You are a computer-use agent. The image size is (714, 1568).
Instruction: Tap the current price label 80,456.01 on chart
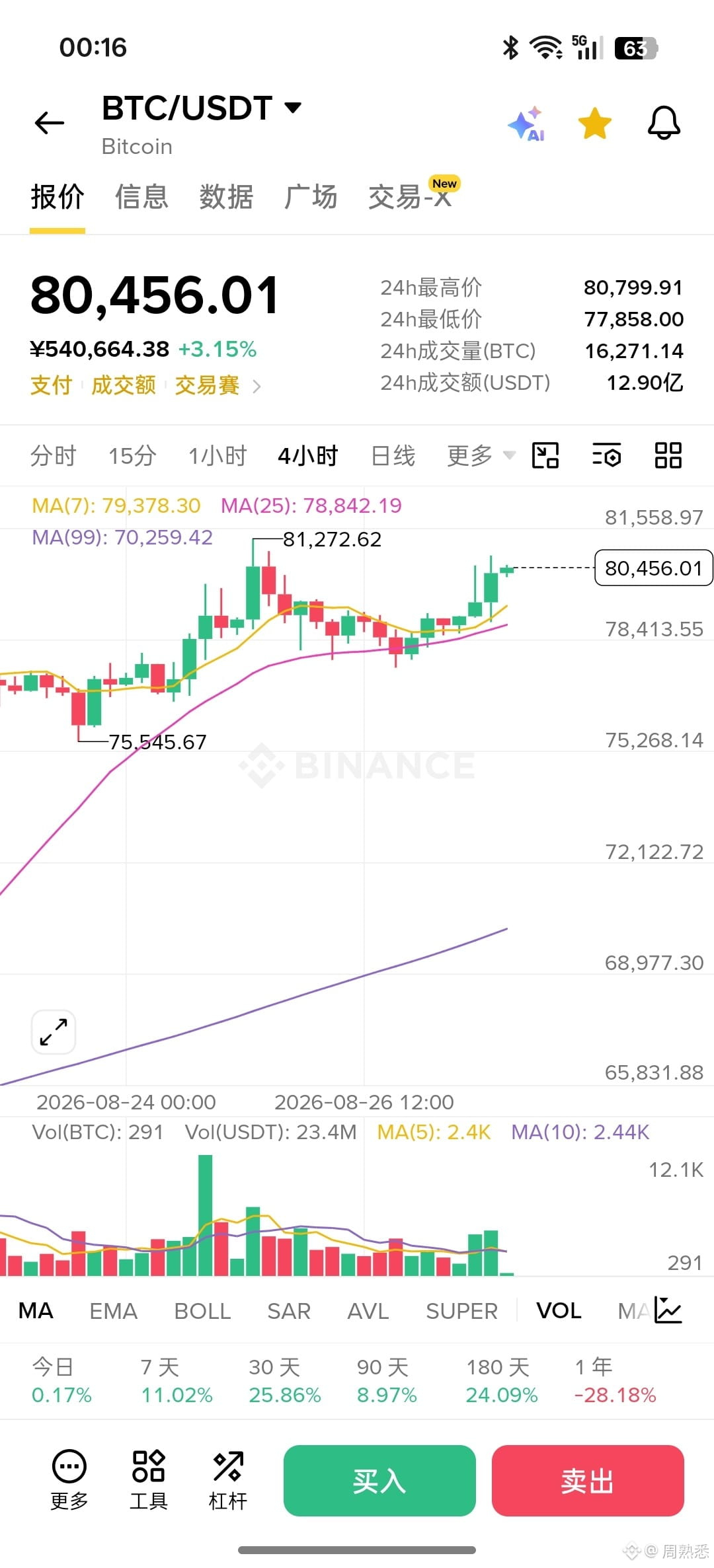click(653, 568)
